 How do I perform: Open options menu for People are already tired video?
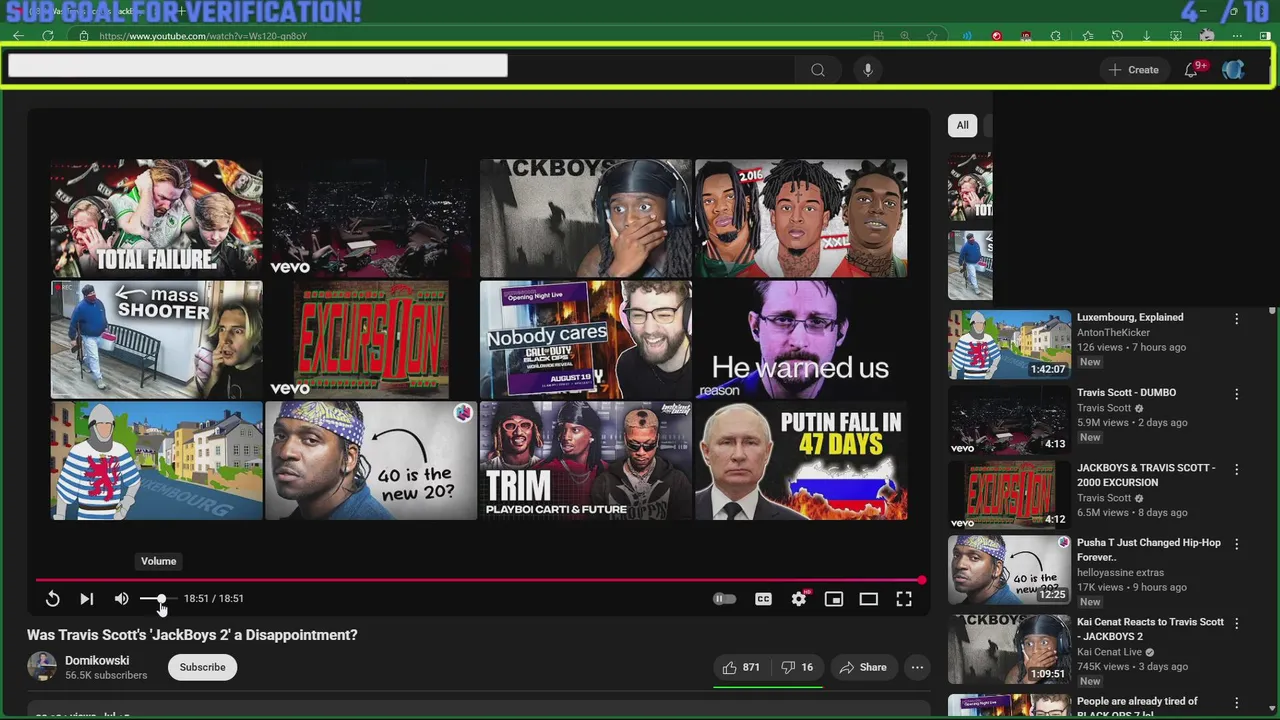[x=1236, y=703]
